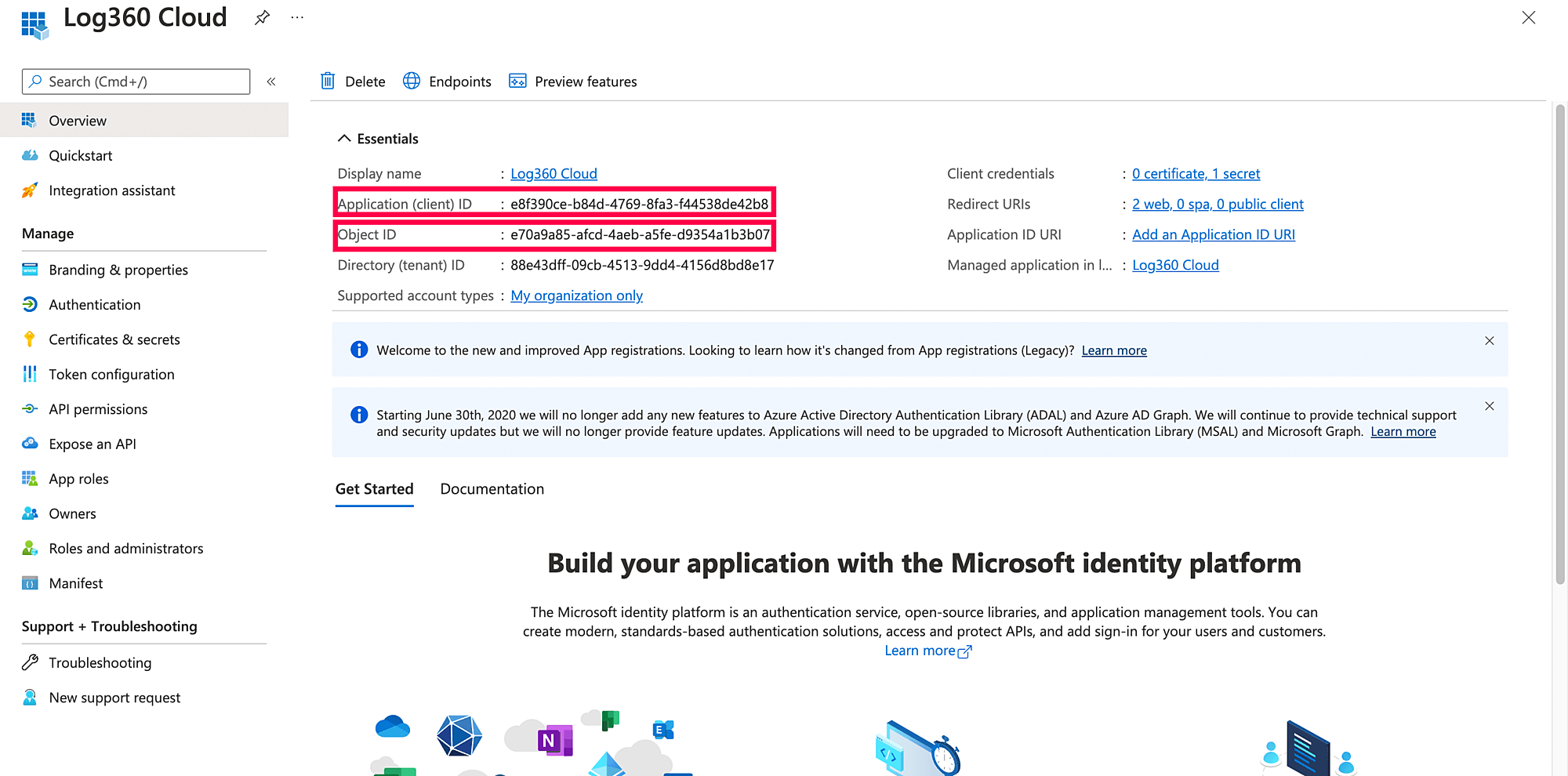This screenshot has height=776, width=1568.
Task: Select Overview in the sidebar
Action: (144, 120)
